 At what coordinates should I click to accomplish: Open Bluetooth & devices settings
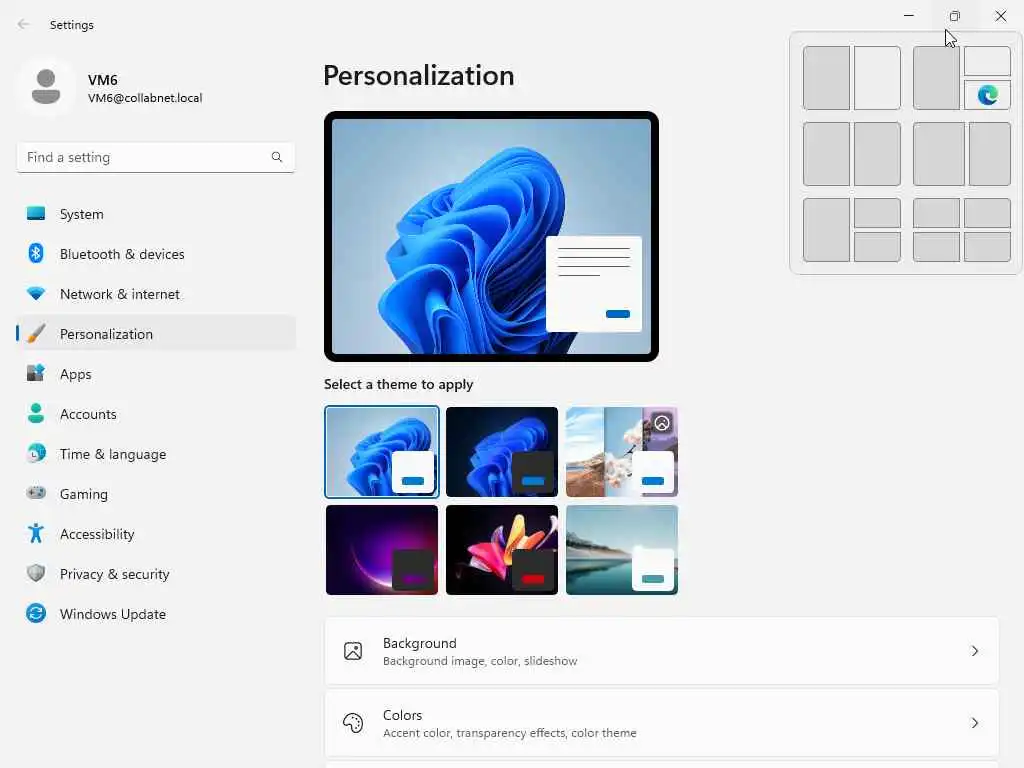tap(155, 254)
